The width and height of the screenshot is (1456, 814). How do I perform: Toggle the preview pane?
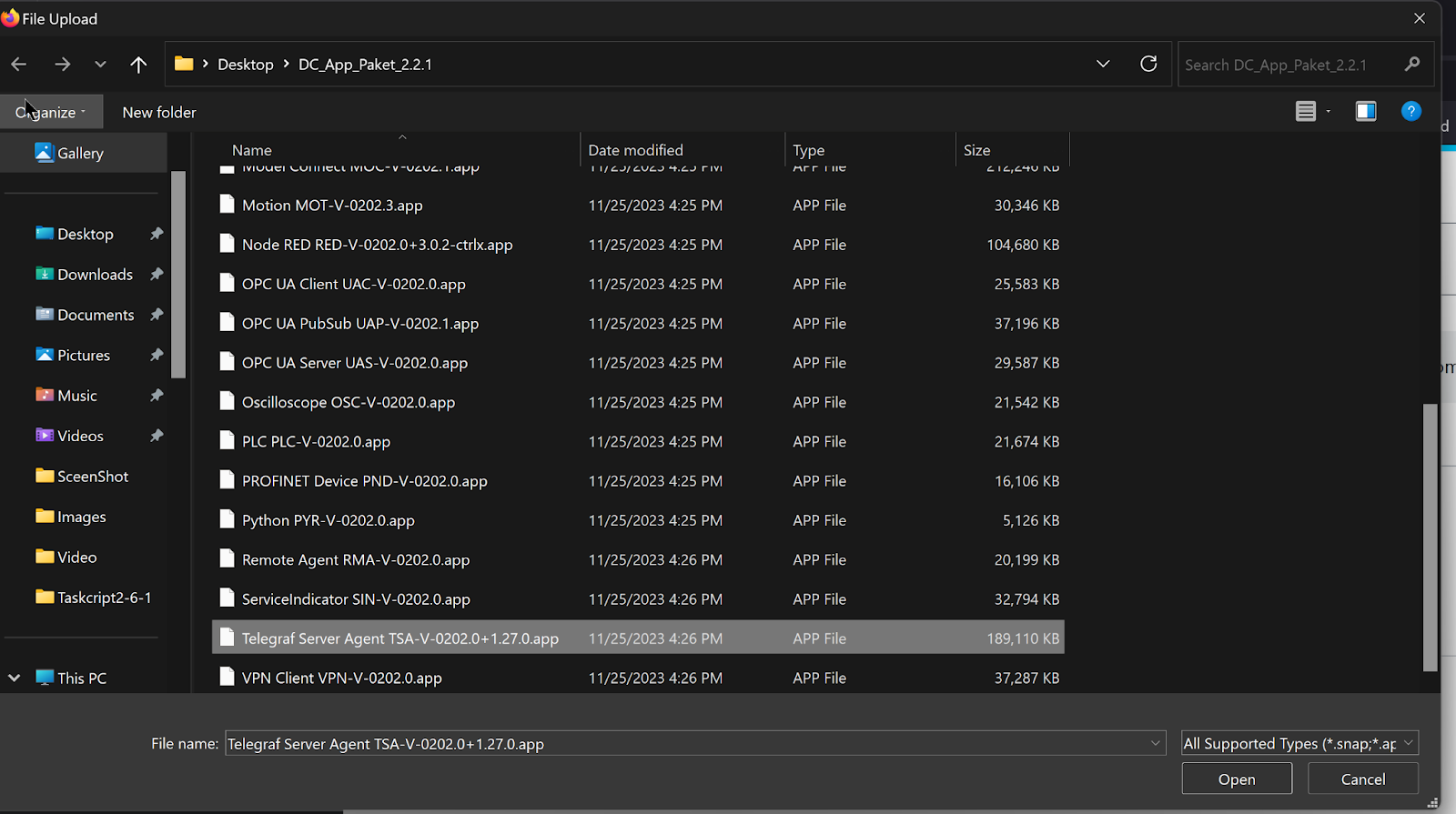[x=1366, y=111]
